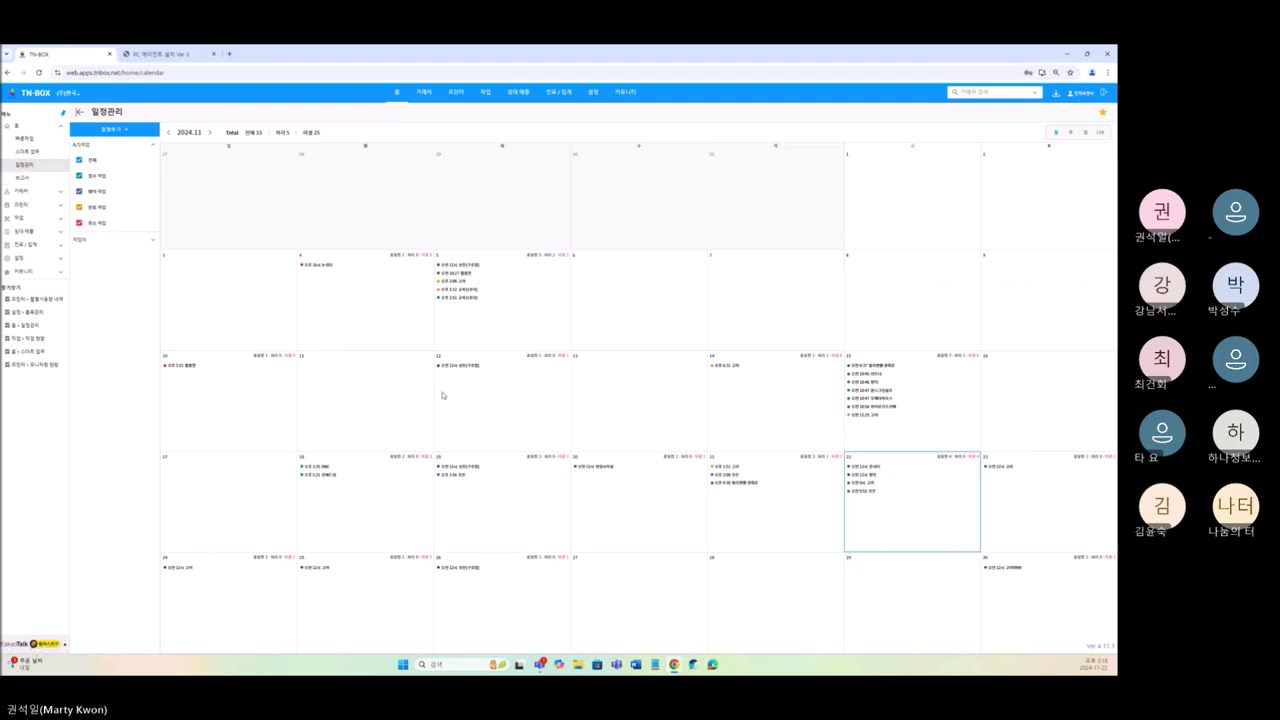Bookmark the page with the address bar star

coord(1070,72)
